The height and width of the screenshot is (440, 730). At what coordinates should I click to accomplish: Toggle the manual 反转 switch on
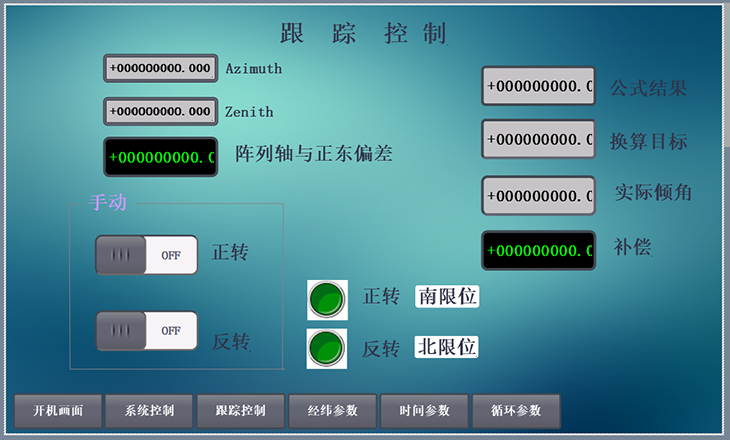(x=147, y=331)
